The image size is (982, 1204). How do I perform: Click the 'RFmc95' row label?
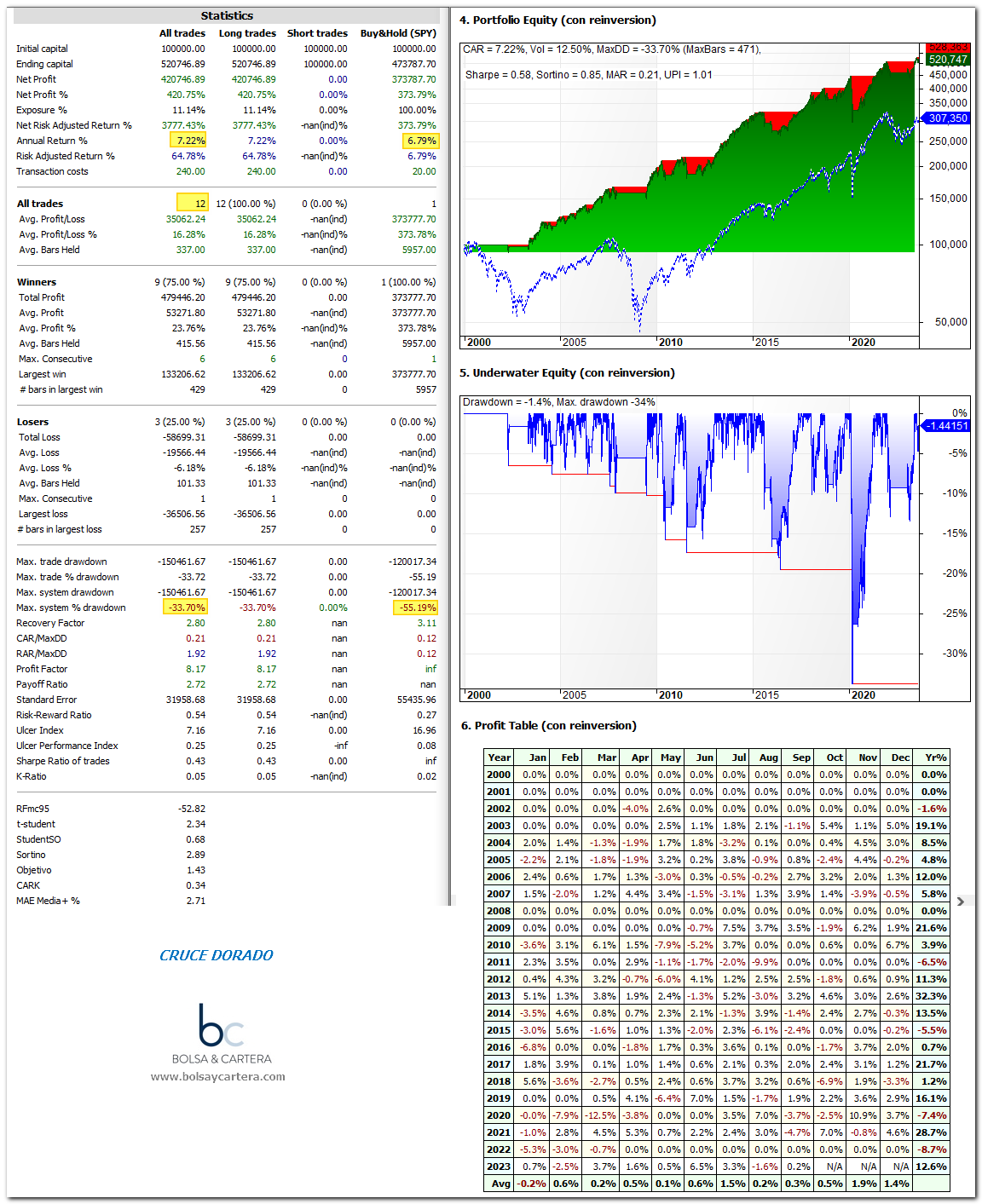(32, 809)
